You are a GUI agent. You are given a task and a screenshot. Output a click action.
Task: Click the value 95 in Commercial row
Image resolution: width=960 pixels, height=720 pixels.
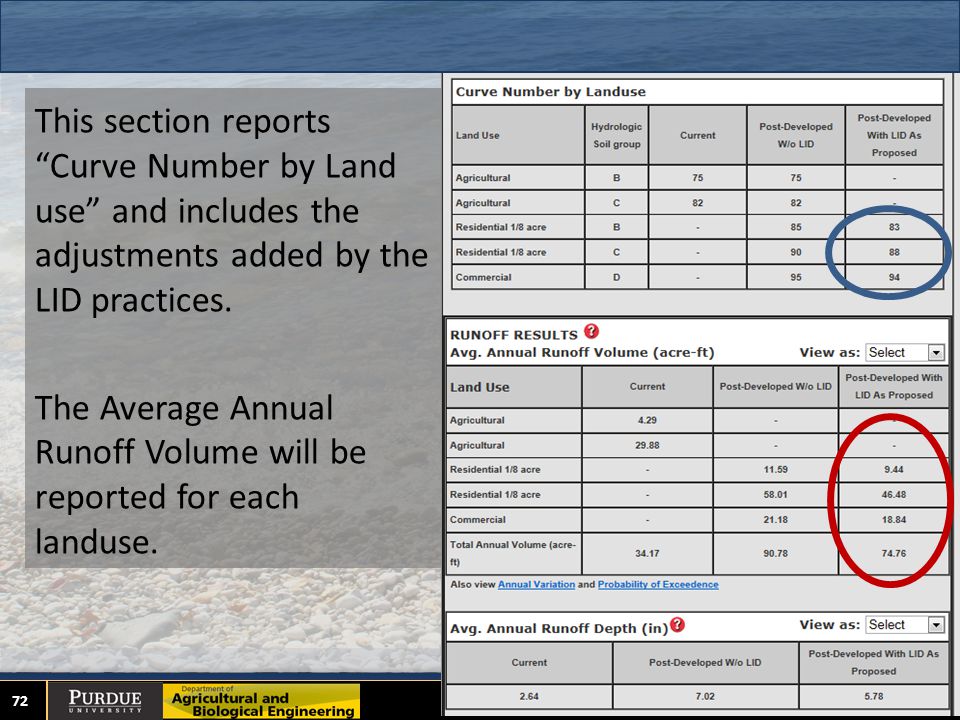click(796, 277)
